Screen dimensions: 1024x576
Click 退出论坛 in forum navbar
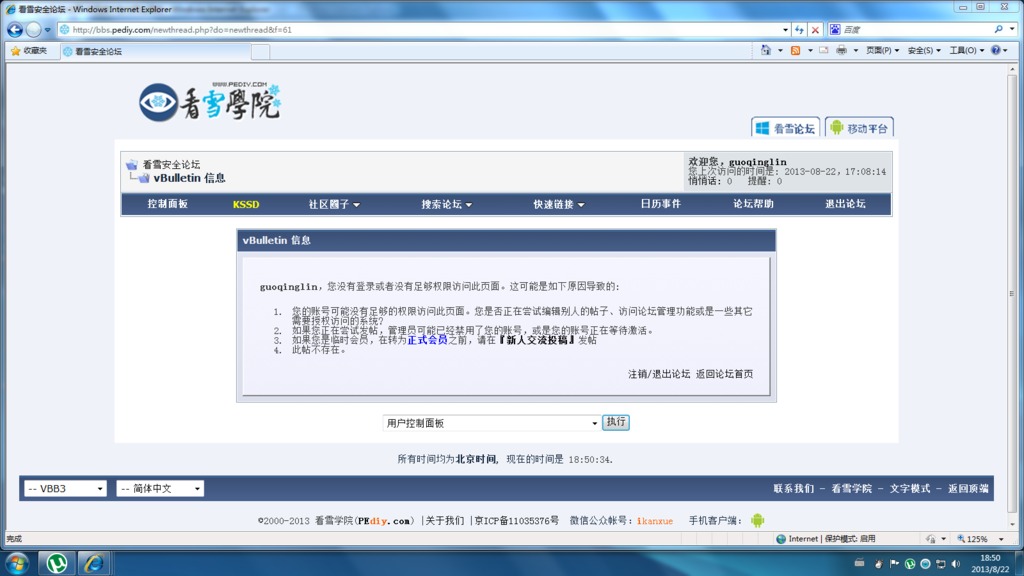click(x=846, y=204)
